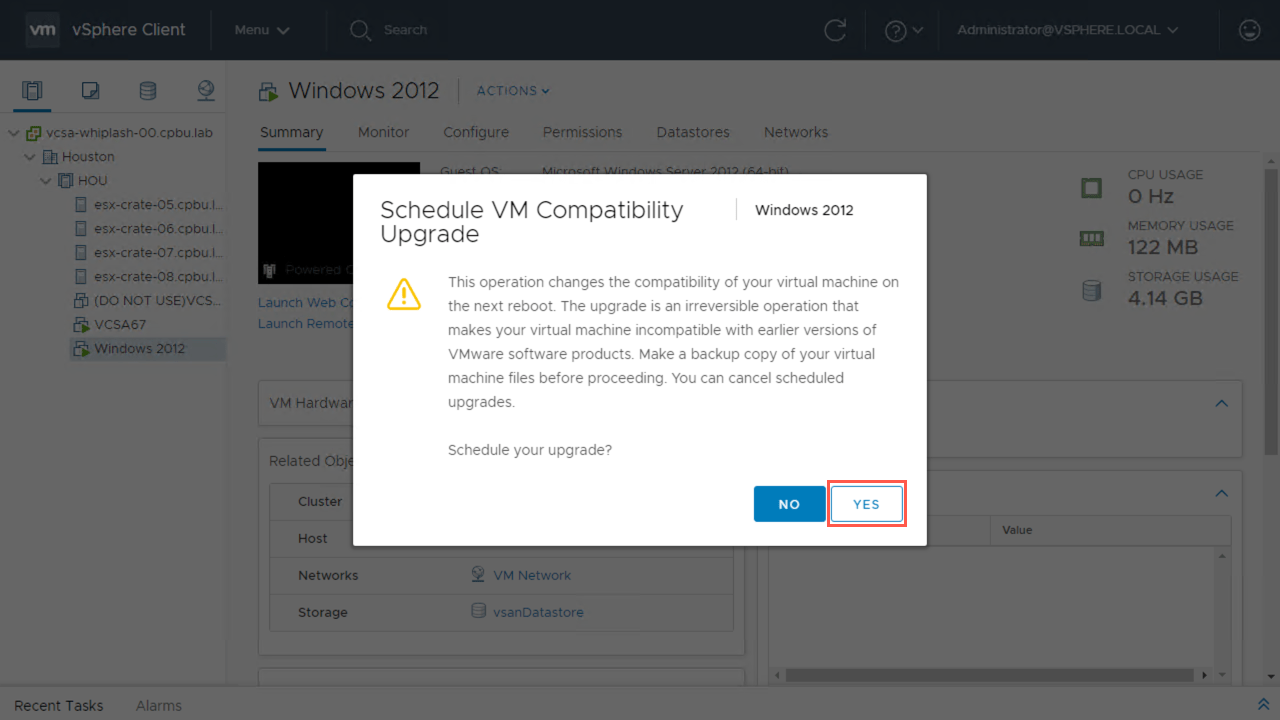Image resolution: width=1280 pixels, height=720 pixels.
Task: Go to the Datastores tab
Action: point(693,132)
